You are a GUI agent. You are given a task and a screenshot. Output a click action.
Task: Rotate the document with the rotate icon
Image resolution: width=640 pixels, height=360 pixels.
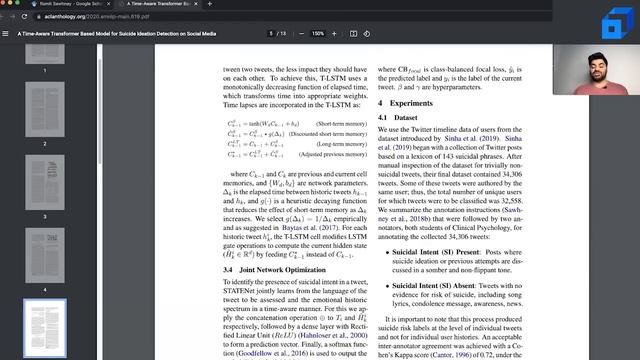[367, 33]
